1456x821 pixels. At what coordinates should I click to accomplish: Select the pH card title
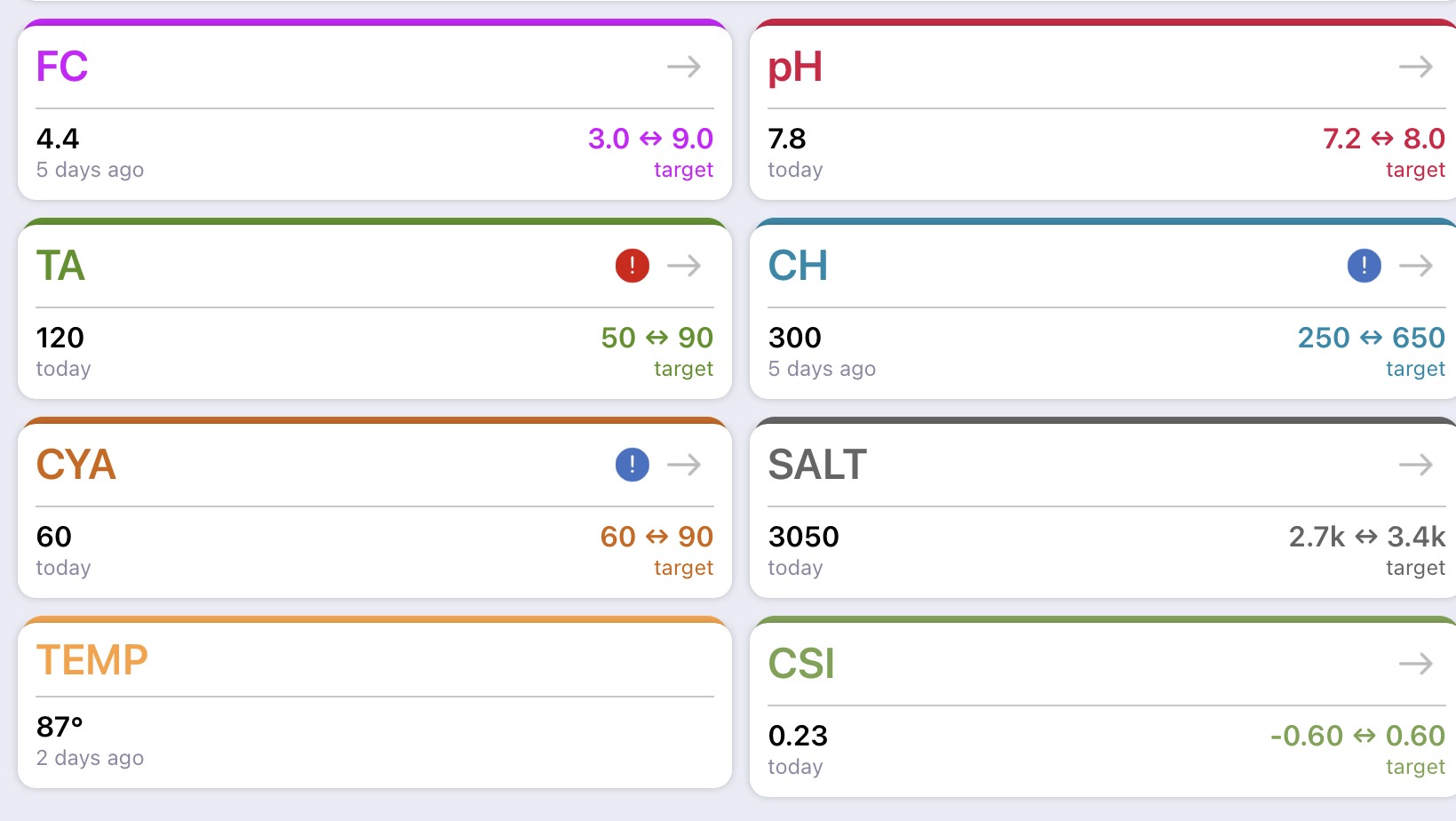coord(795,68)
